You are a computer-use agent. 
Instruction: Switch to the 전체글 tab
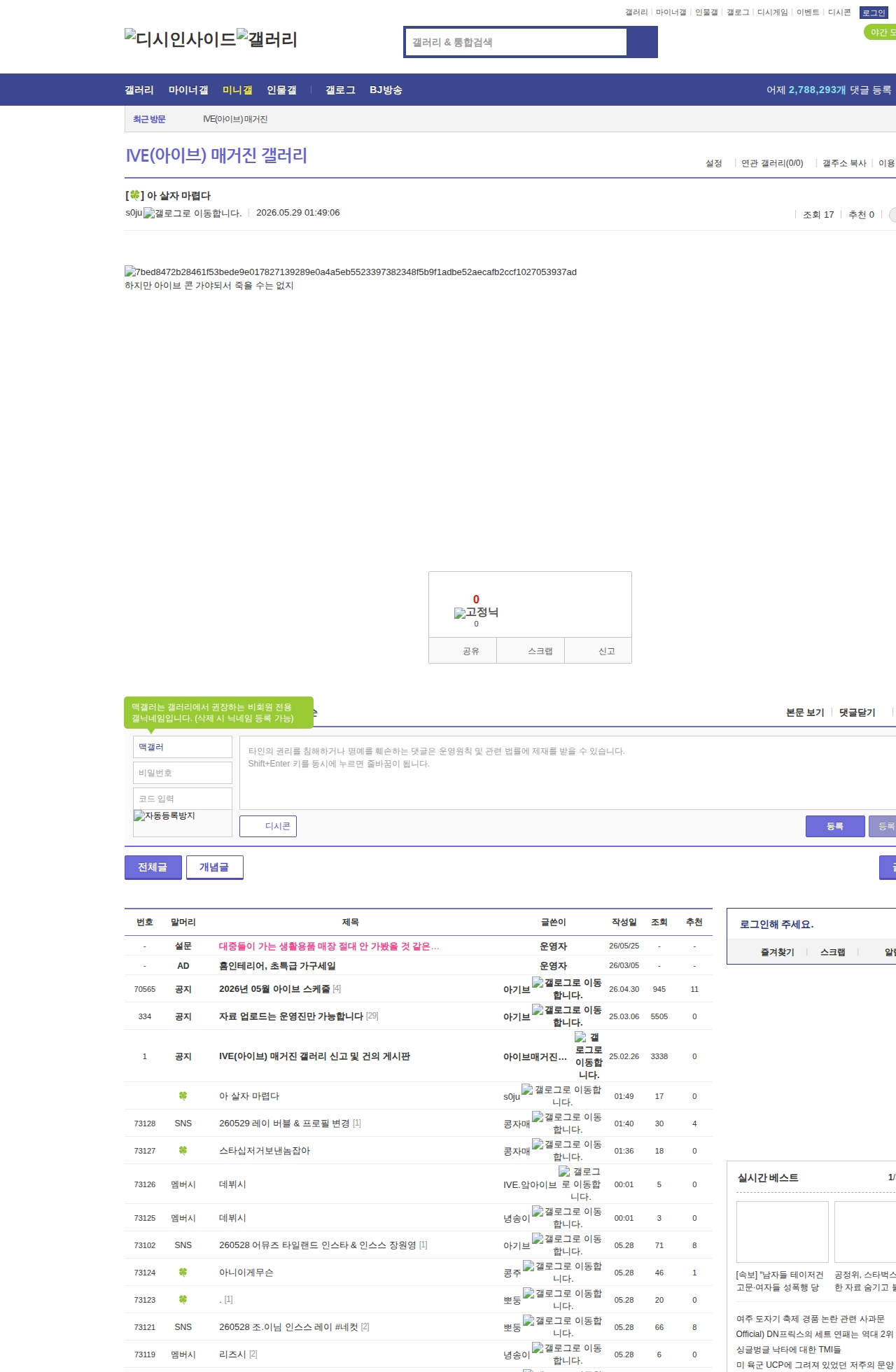pyautogui.click(x=153, y=867)
